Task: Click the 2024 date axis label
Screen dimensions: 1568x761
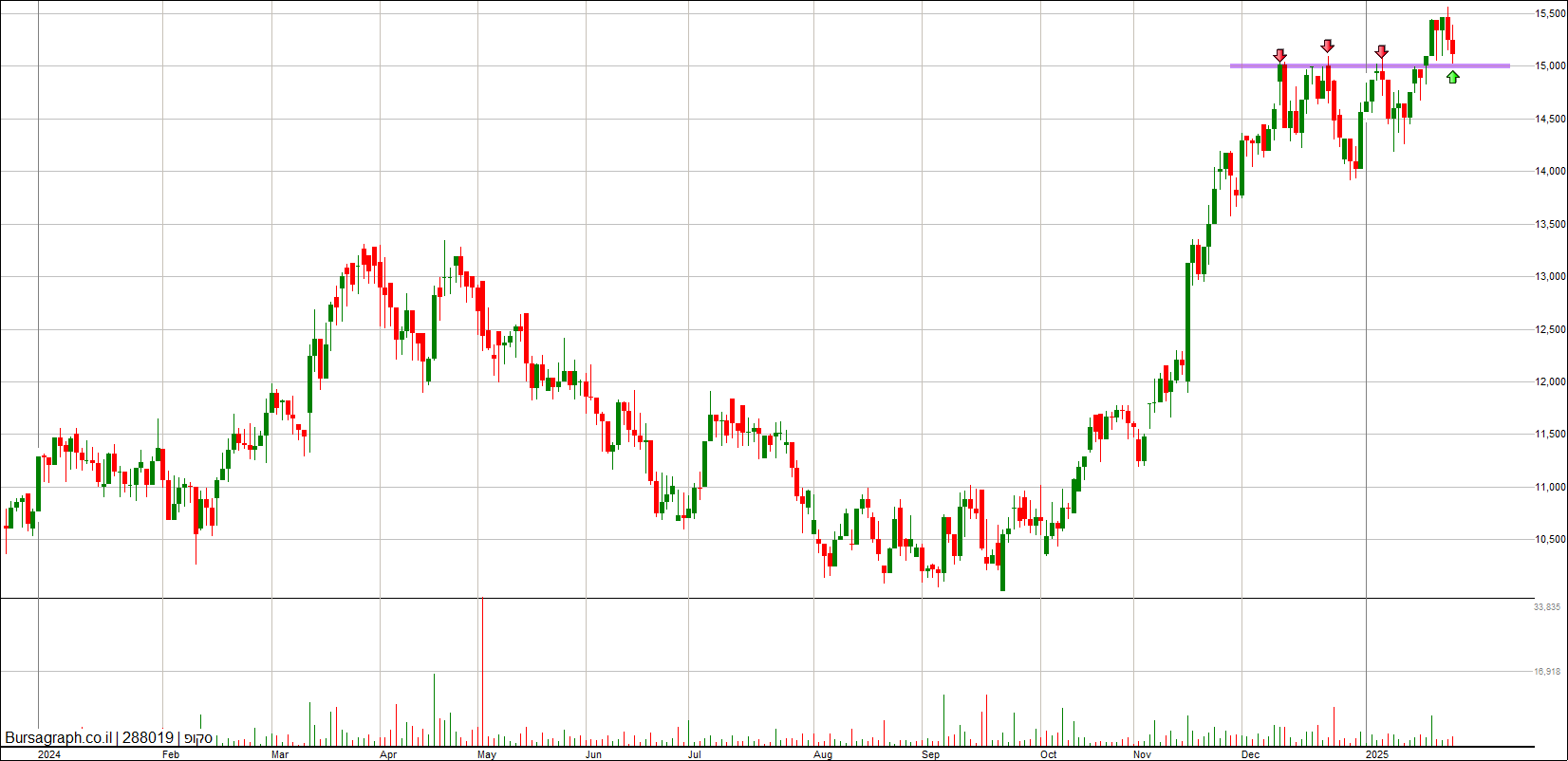Action: (48, 755)
